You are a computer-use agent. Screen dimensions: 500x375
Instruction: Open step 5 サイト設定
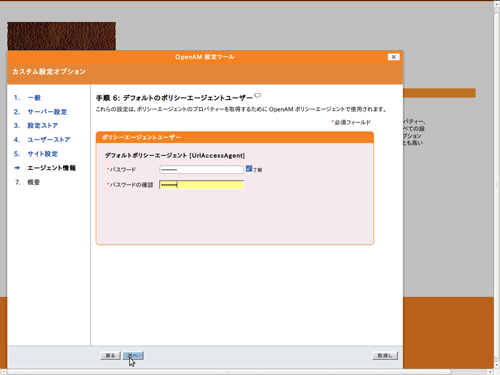coord(42,154)
